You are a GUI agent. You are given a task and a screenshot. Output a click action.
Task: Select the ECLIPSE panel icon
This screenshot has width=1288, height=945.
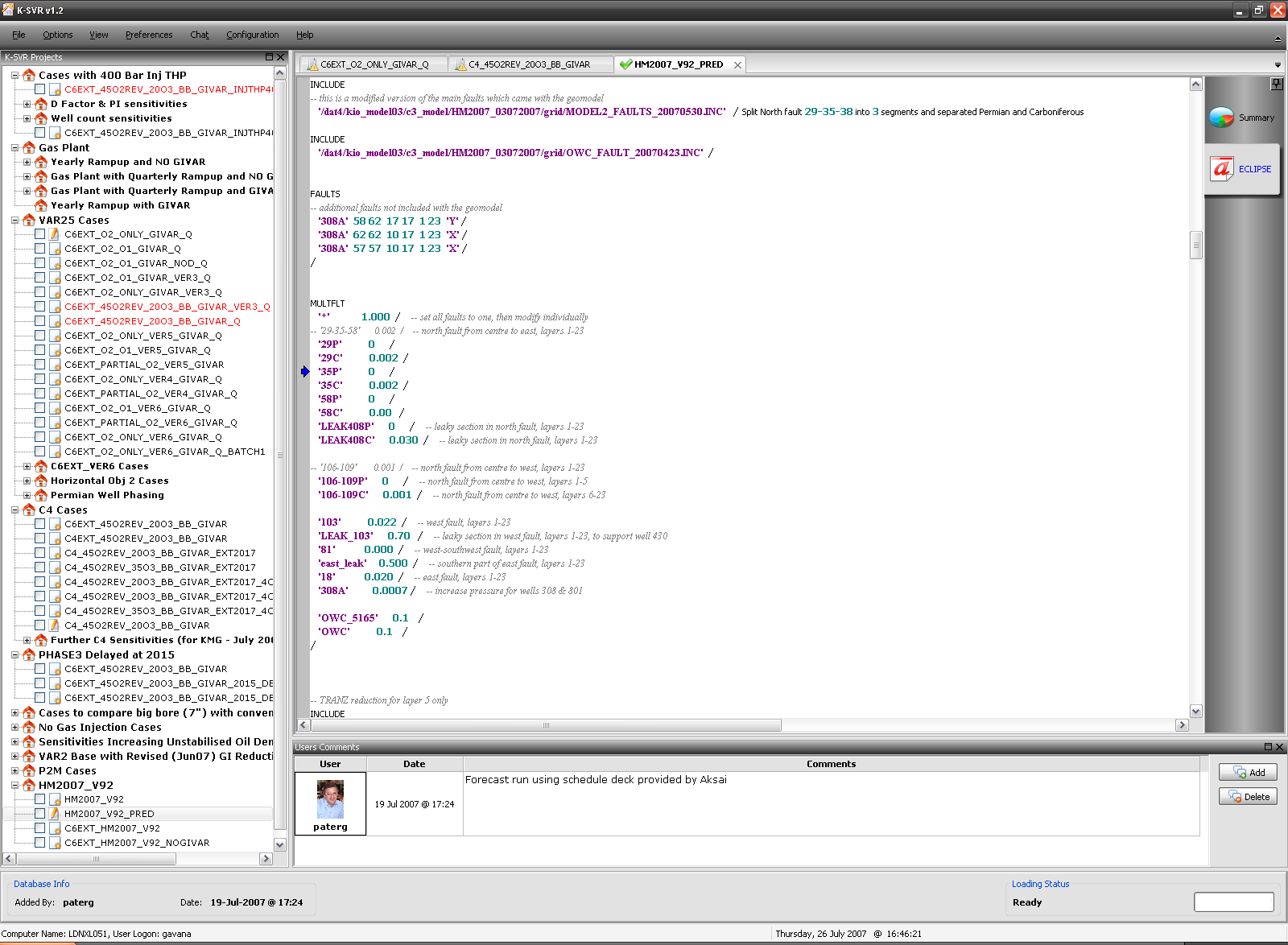pos(1221,169)
